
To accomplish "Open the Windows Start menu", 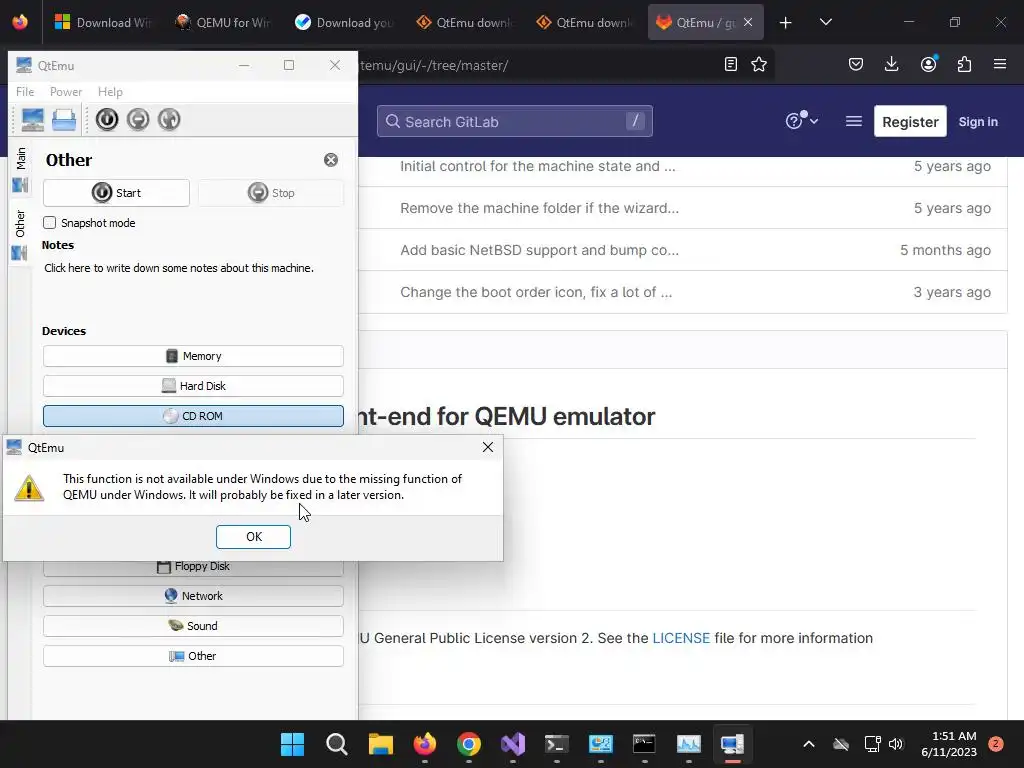I will point(293,744).
